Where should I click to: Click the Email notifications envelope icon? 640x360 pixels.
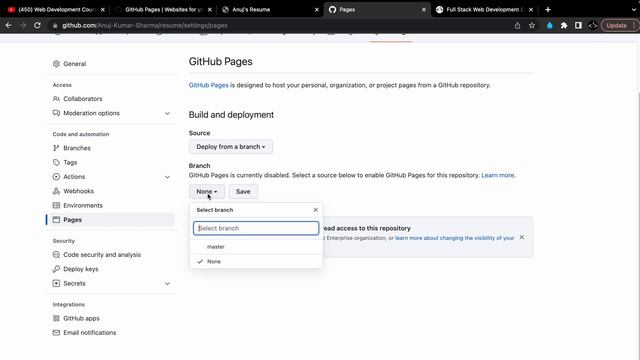coord(56,333)
